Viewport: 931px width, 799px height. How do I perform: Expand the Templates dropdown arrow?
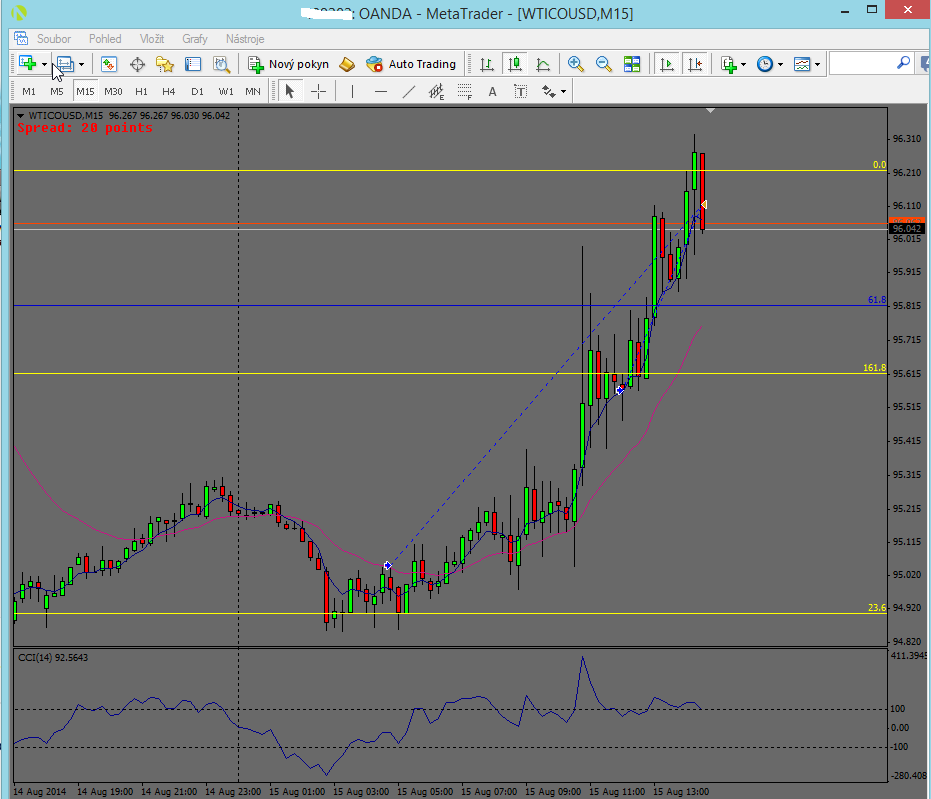pos(818,64)
